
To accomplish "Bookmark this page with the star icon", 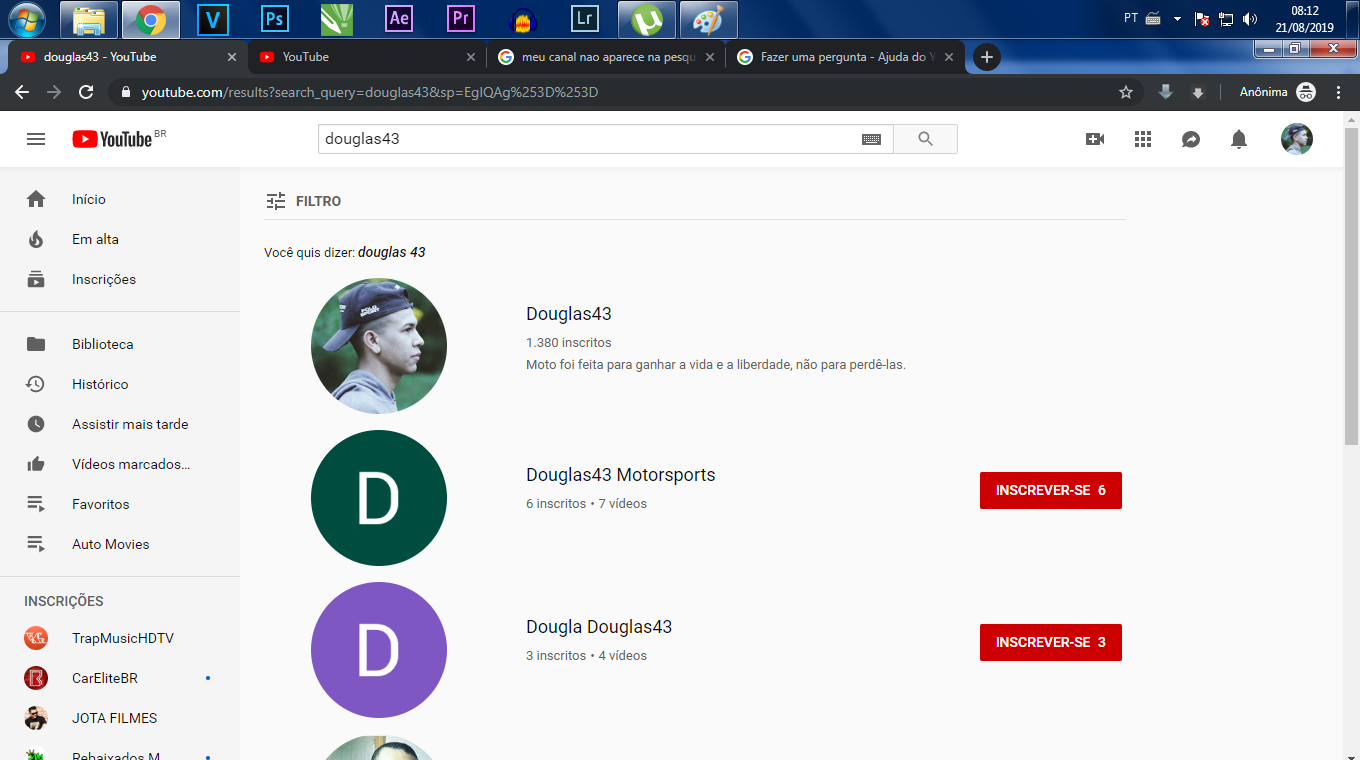I will [x=1126, y=92].
